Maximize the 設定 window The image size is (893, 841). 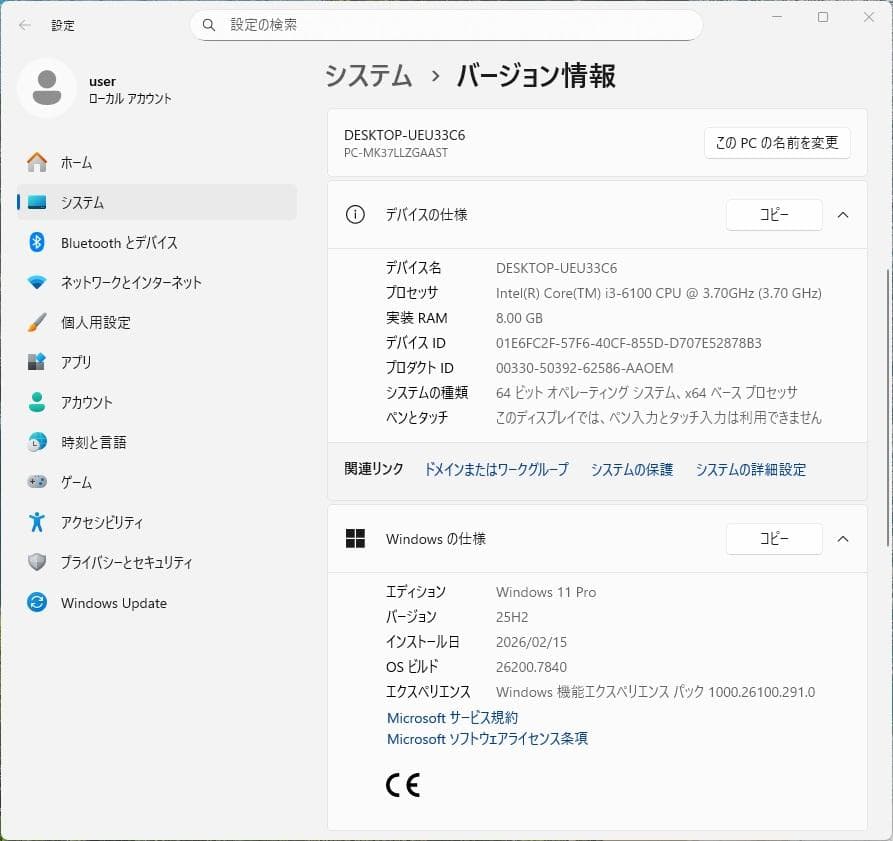click(823, 17)
